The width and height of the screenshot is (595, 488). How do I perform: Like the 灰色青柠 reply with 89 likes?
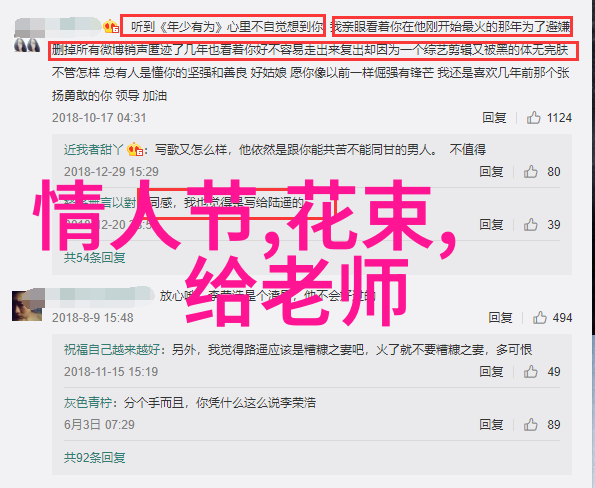pyautogui.click(x=531, y=425)
